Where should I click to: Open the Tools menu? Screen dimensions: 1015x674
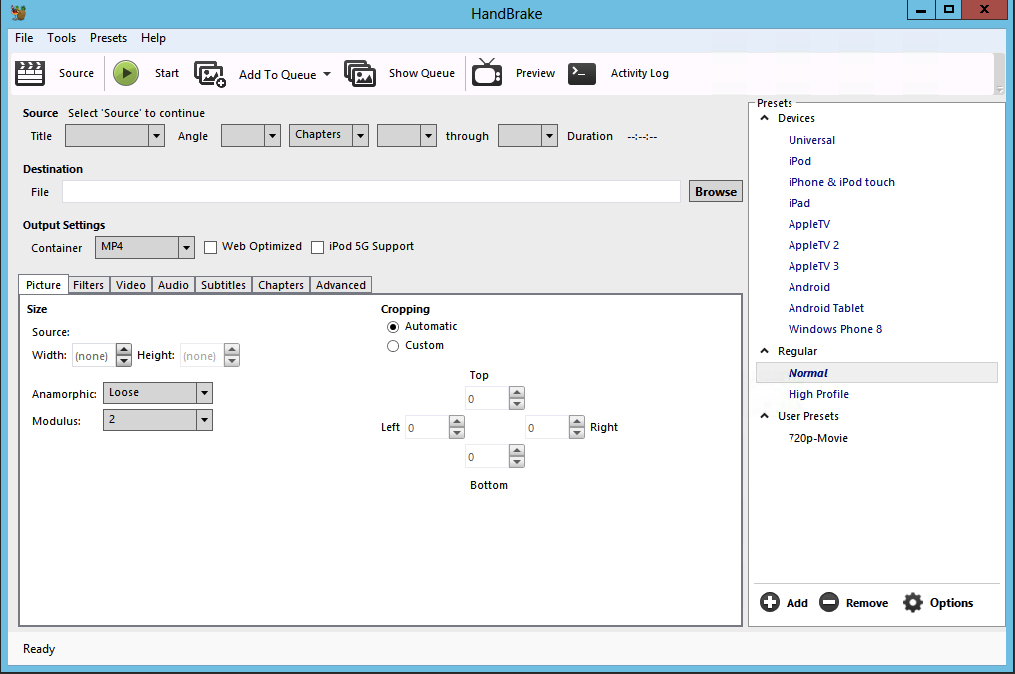(61, 38)
